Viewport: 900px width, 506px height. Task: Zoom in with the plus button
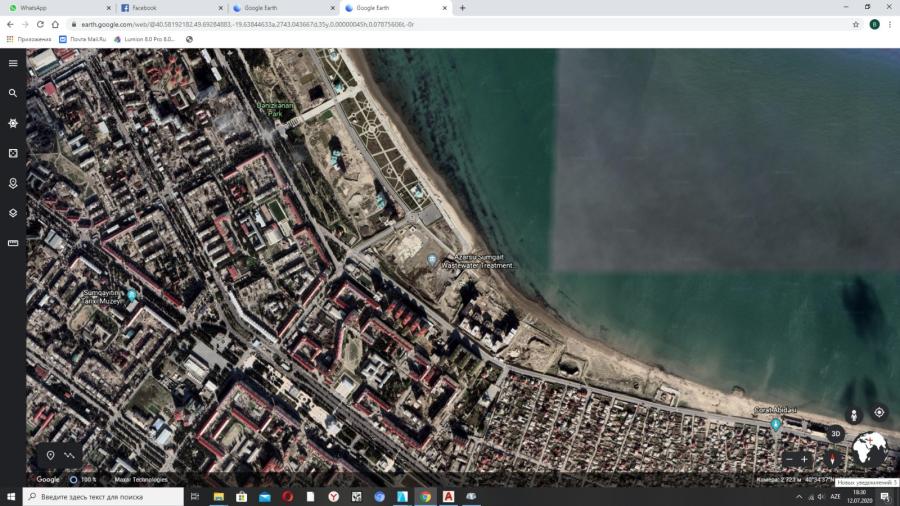click(805, 459)
